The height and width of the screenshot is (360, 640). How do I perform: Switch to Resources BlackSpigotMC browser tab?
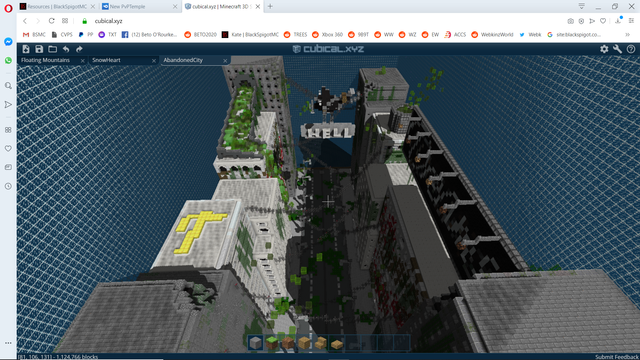click(57, 7)
